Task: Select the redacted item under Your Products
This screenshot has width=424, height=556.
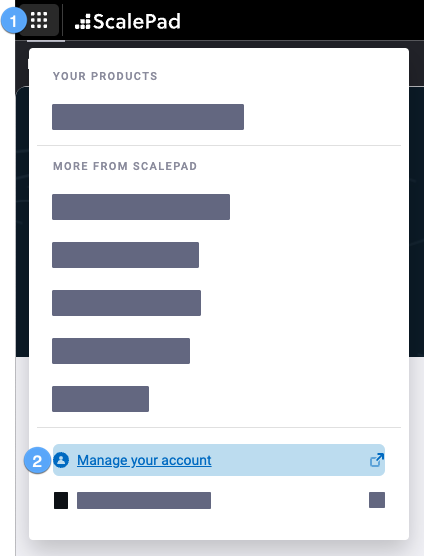Action: tap(148, 117)
